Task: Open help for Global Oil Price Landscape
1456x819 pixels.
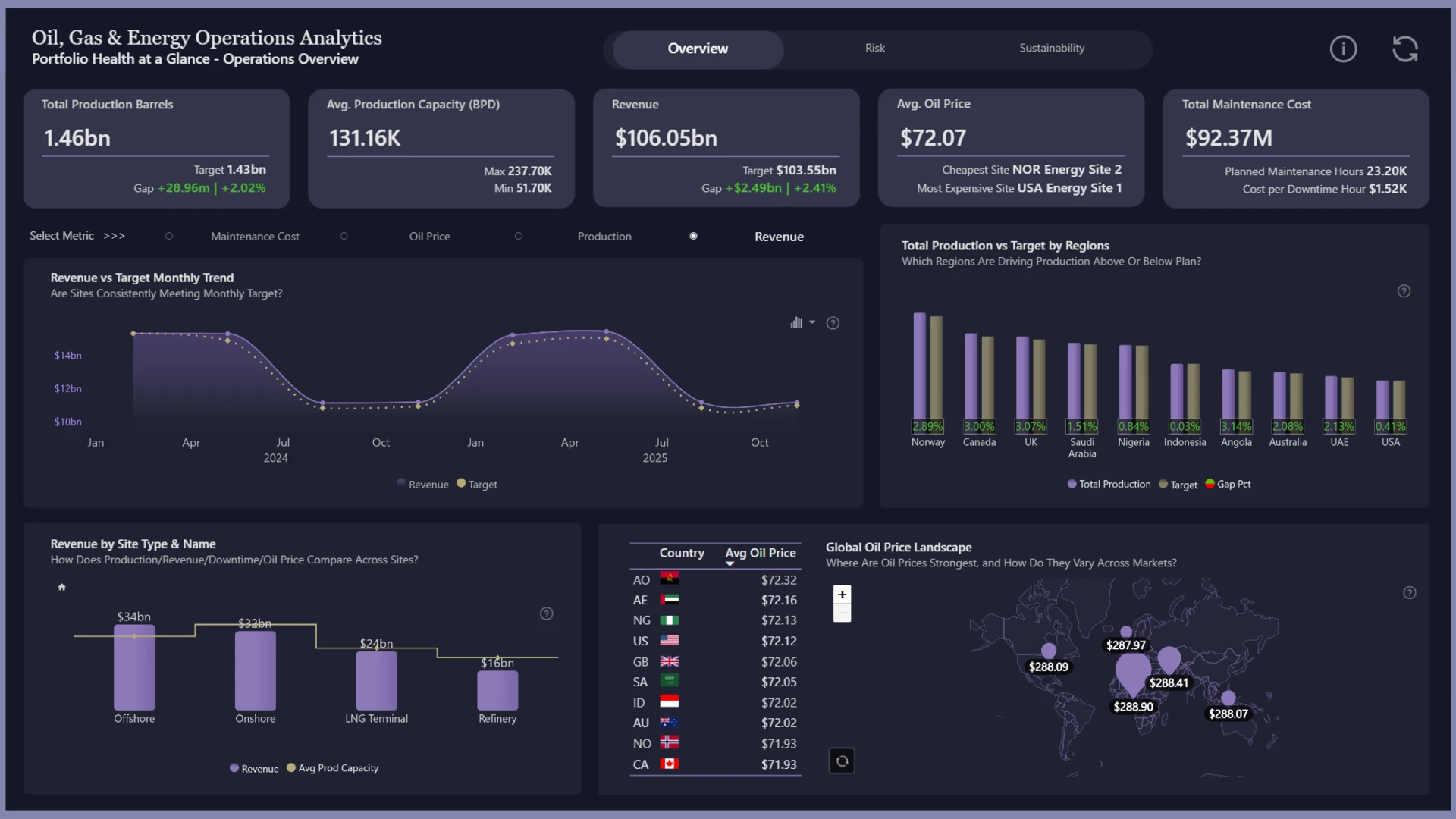Action: point(1409,593)
